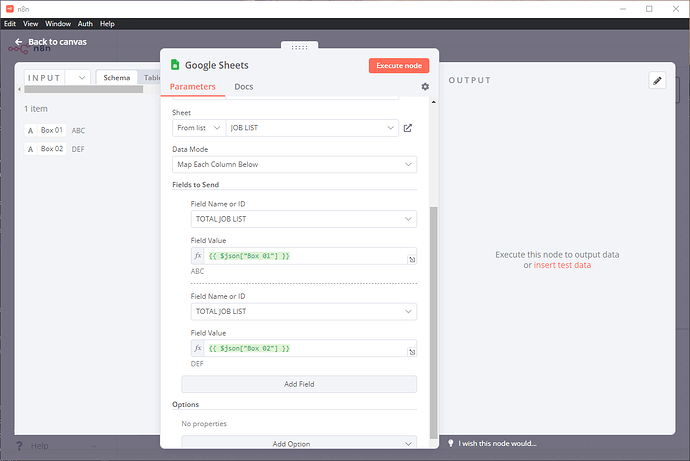Click the scrollbar up arrow in parameters
This screenshot has height=461, width=690.
[433, 102]
